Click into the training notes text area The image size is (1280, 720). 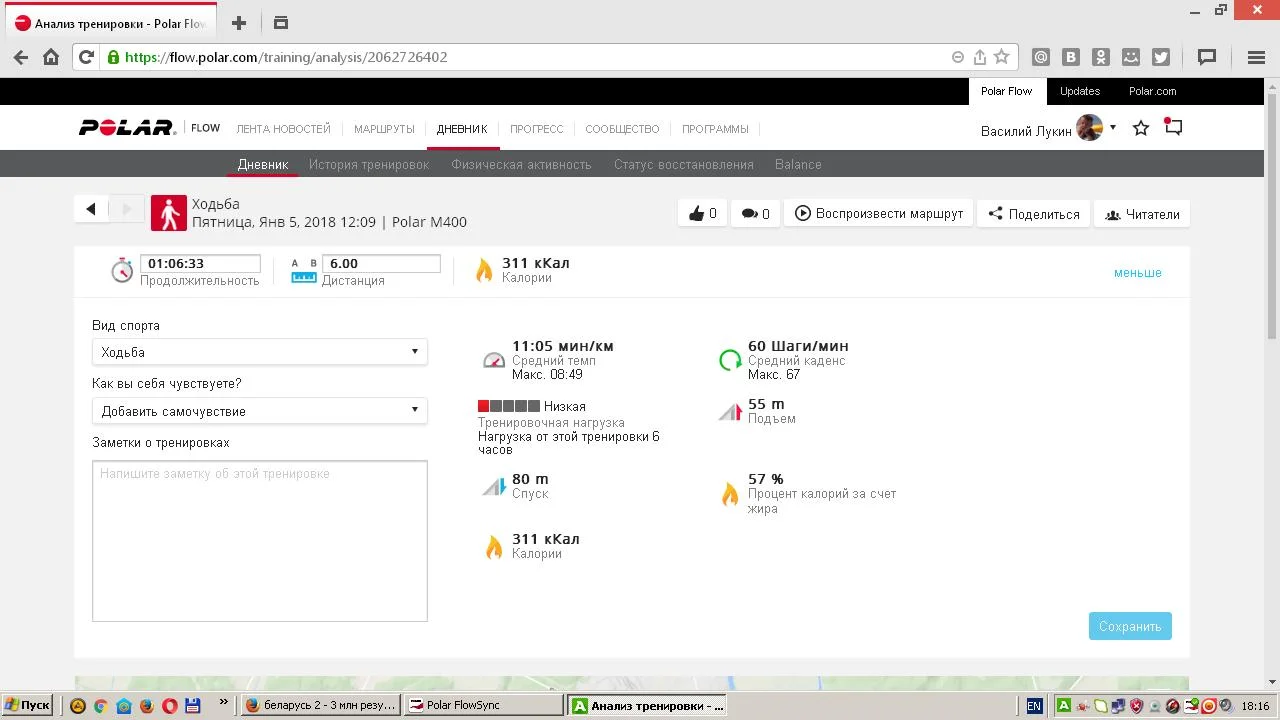point(259,541)
